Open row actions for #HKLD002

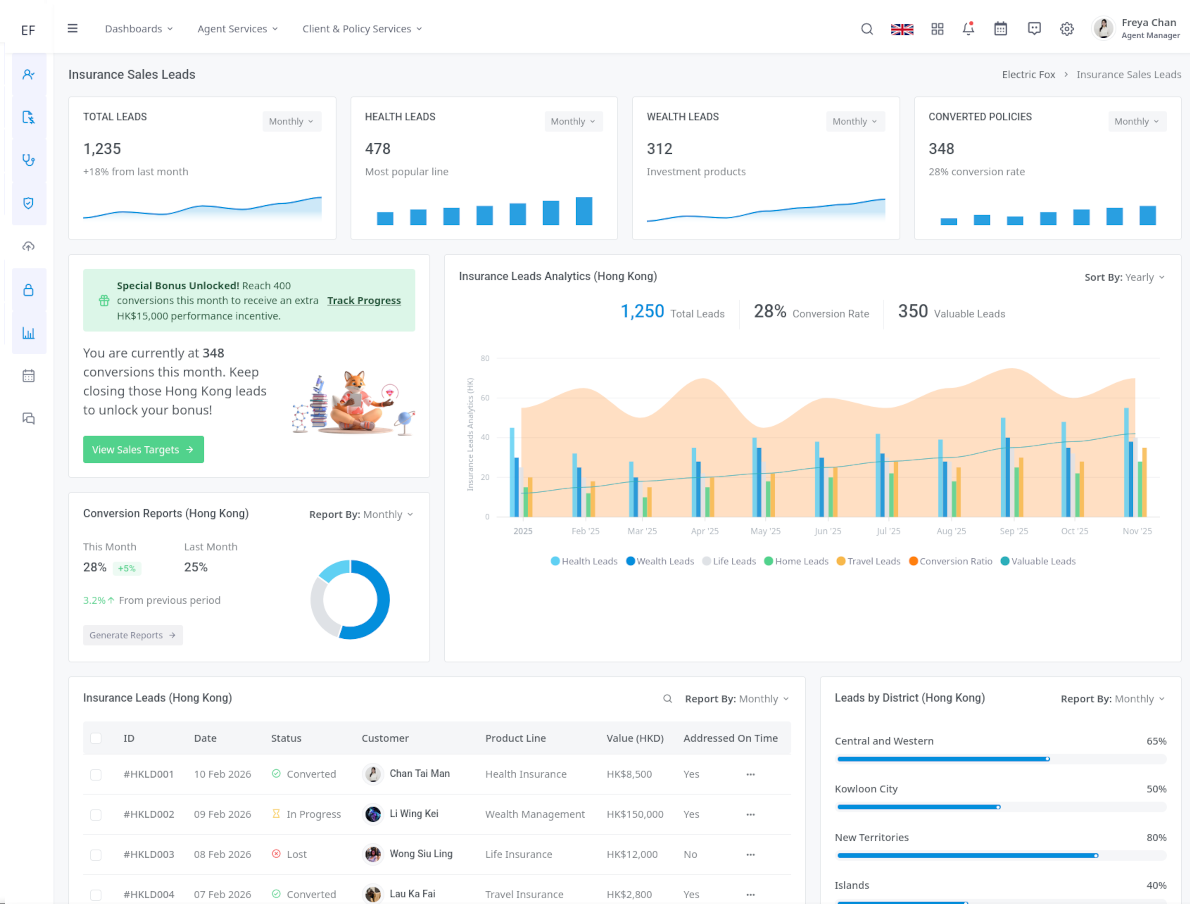(751, 814)
